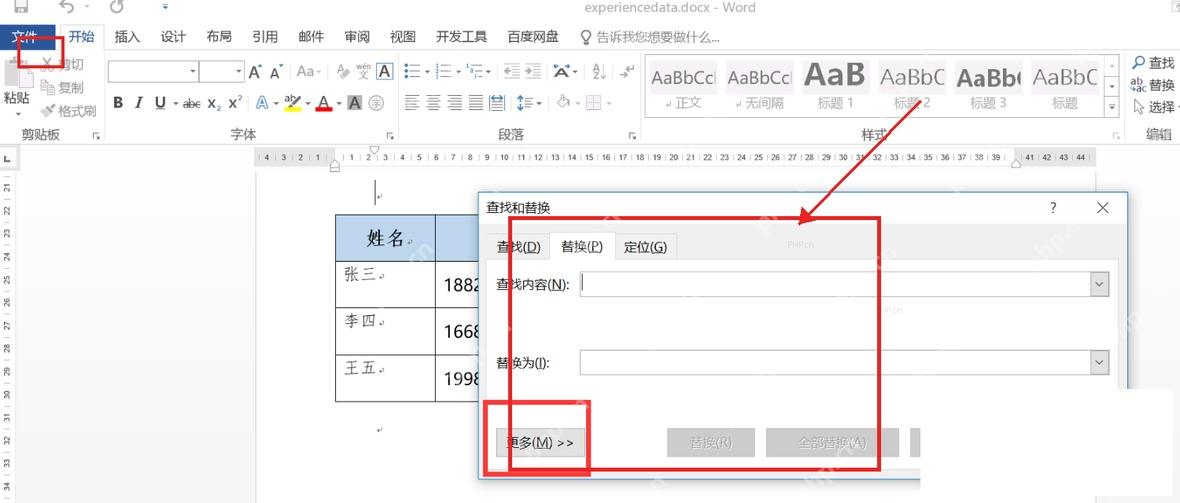The image size is (1180, 503).
Task: Click 格式刷 format painter
Action: pyautogui.click(x=68, y=111)
